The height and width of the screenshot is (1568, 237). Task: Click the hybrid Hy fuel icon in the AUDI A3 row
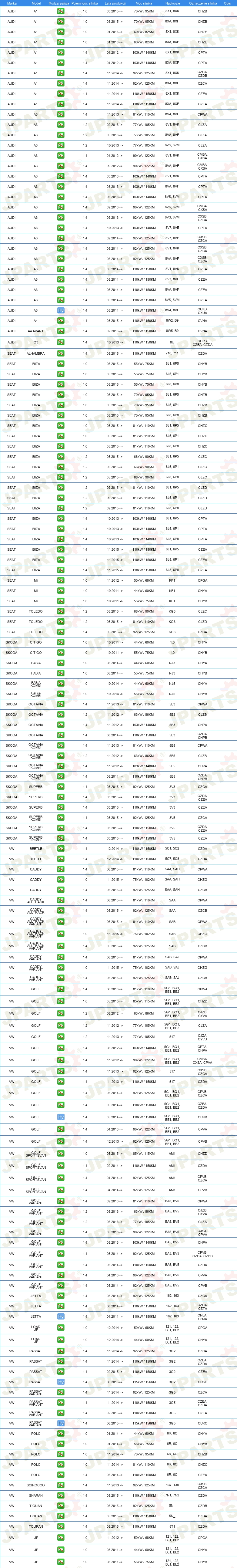61,310
